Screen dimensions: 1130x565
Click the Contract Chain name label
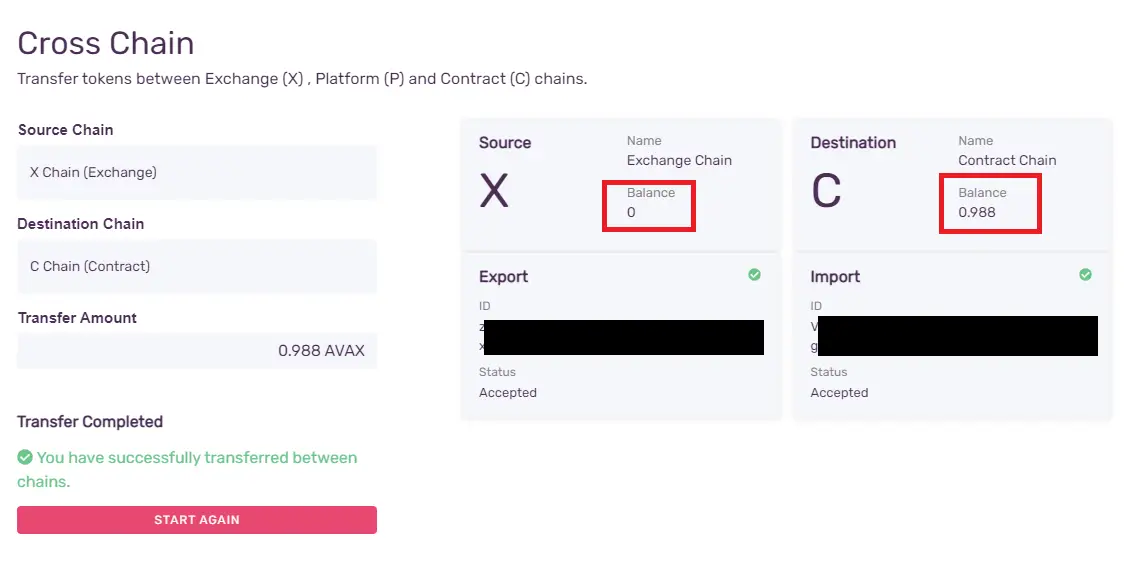(x=1007, y=160)
